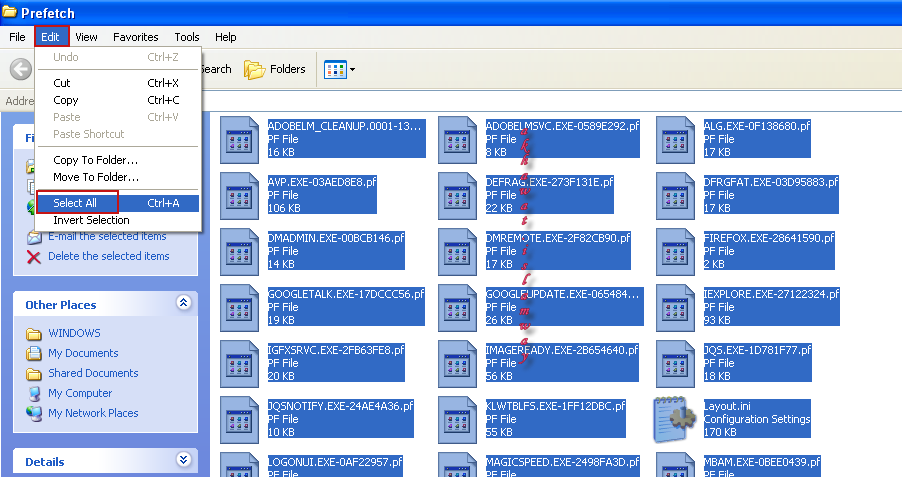Open the Views dropdown arrow
This screenshot has width=902, height=477.
click(353, 70)
